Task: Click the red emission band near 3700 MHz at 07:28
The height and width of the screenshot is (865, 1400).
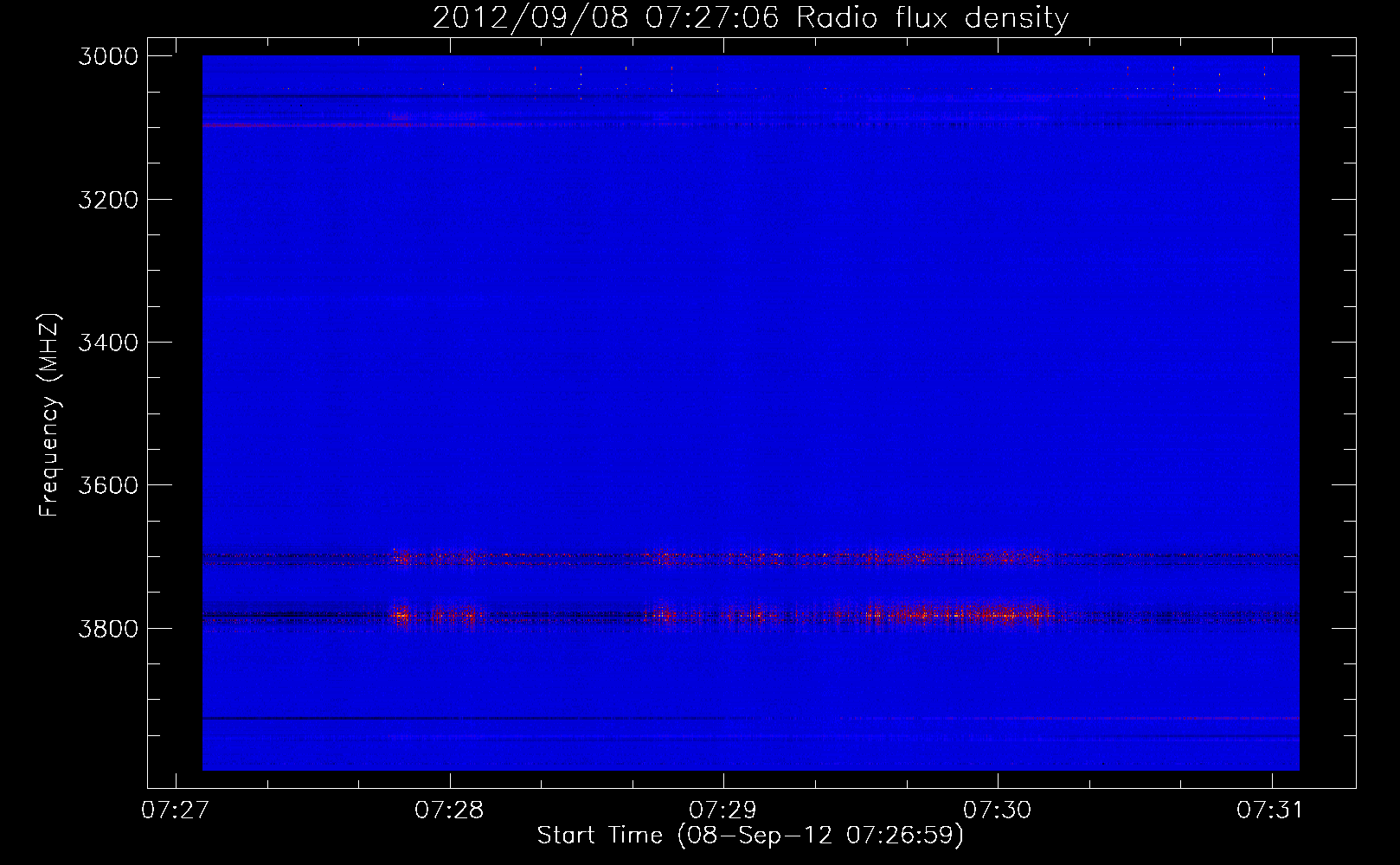Action: click(437, 558)
